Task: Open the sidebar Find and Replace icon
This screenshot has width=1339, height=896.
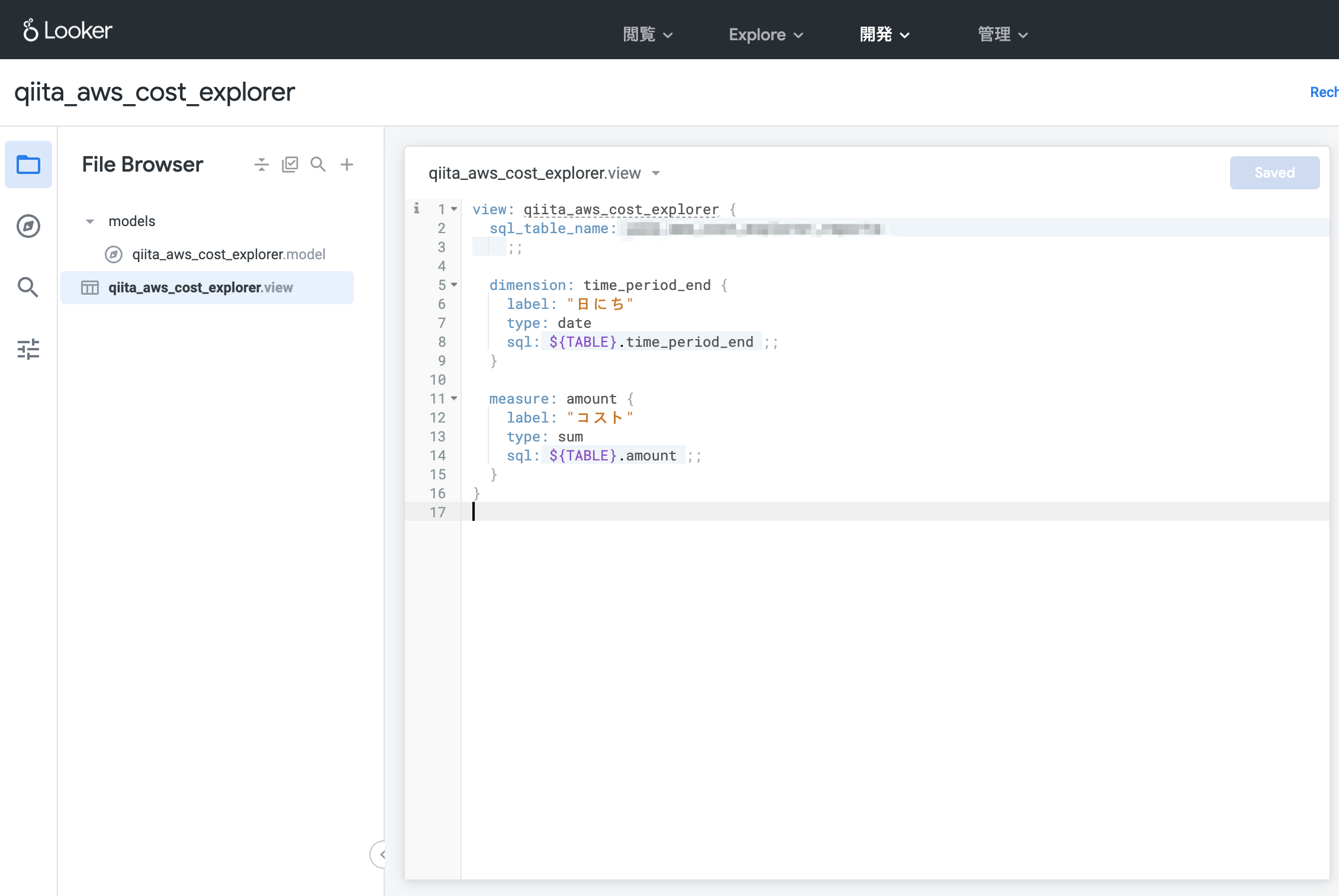Action: point(28,287)
